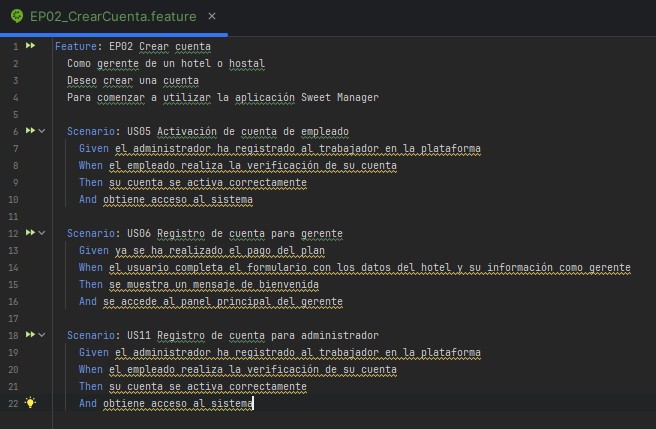The width and height of the screenshot is (656, 429).
Task: Click the Then keyword on line 15
Action: click(91, 285)
